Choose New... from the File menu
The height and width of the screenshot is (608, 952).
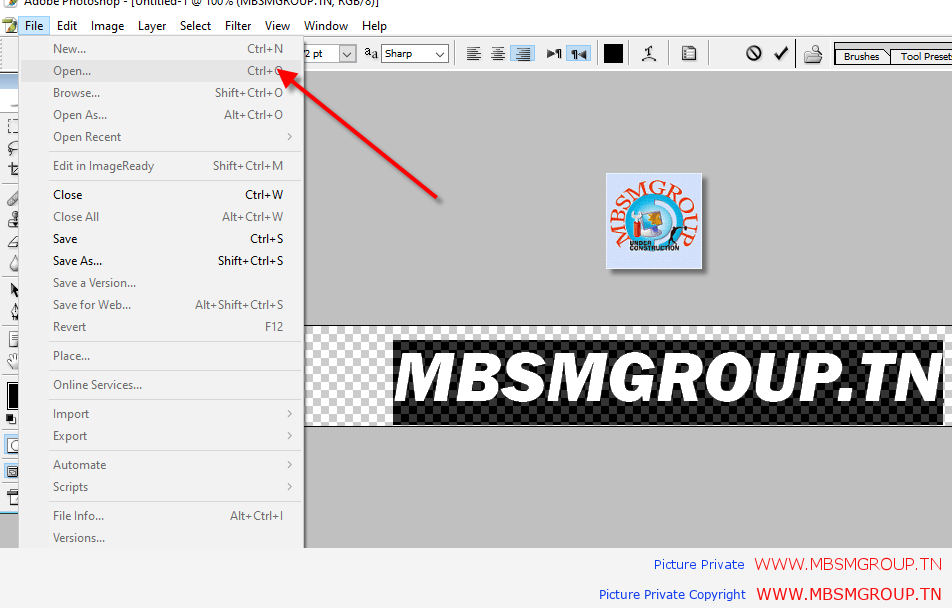(x=161, y=49)
